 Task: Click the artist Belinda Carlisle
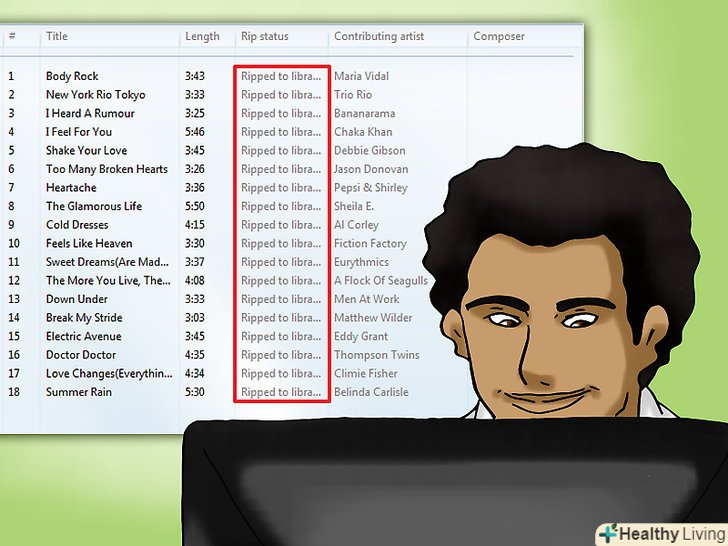coord(371,392)
